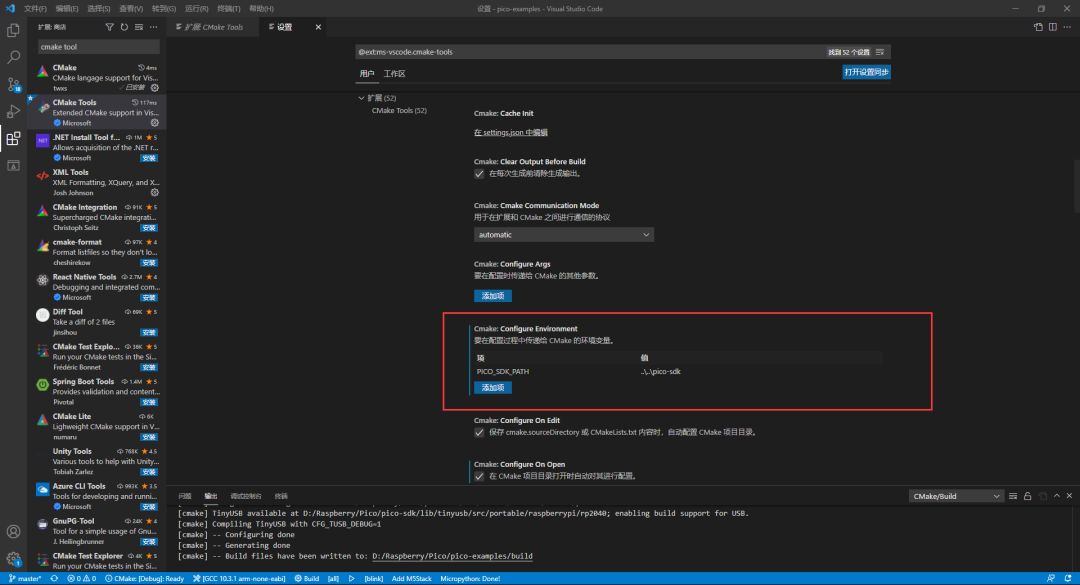Image resolution: width=1080 pixels, height=585 pixels.
Task: Open the Source Control view
Action: [14, 85]
